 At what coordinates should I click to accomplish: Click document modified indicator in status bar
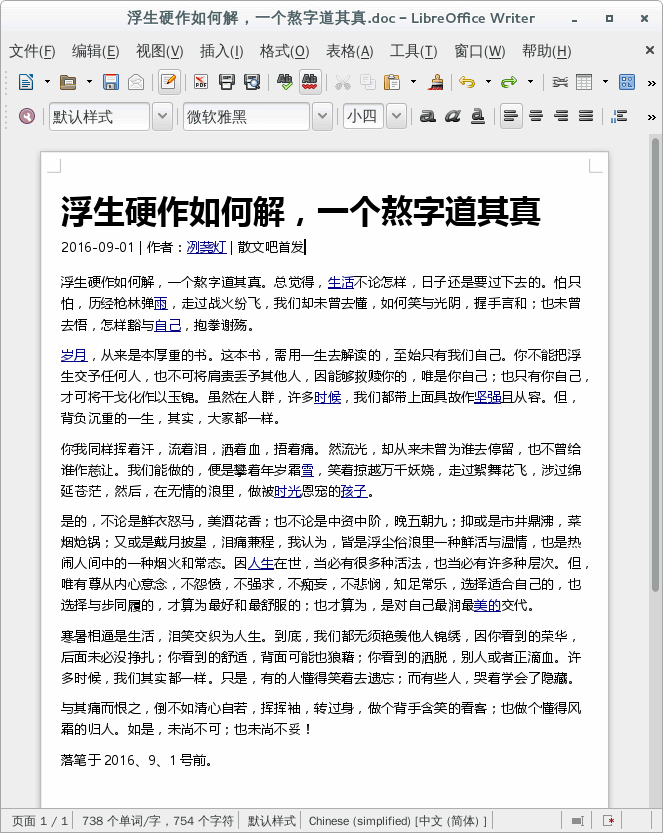[609, 821]
